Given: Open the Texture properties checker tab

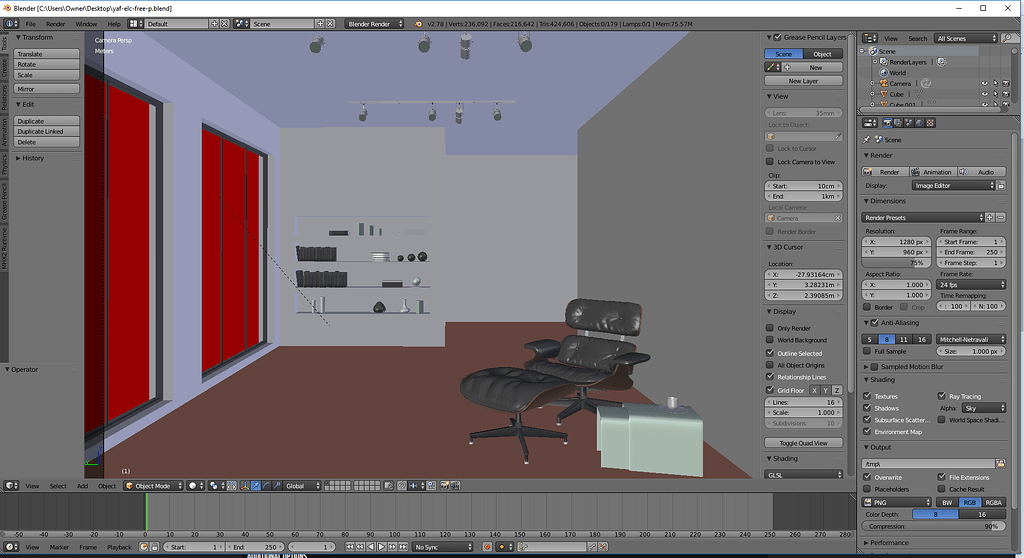Looking at the screenshot, I should [x=931, y=123].
